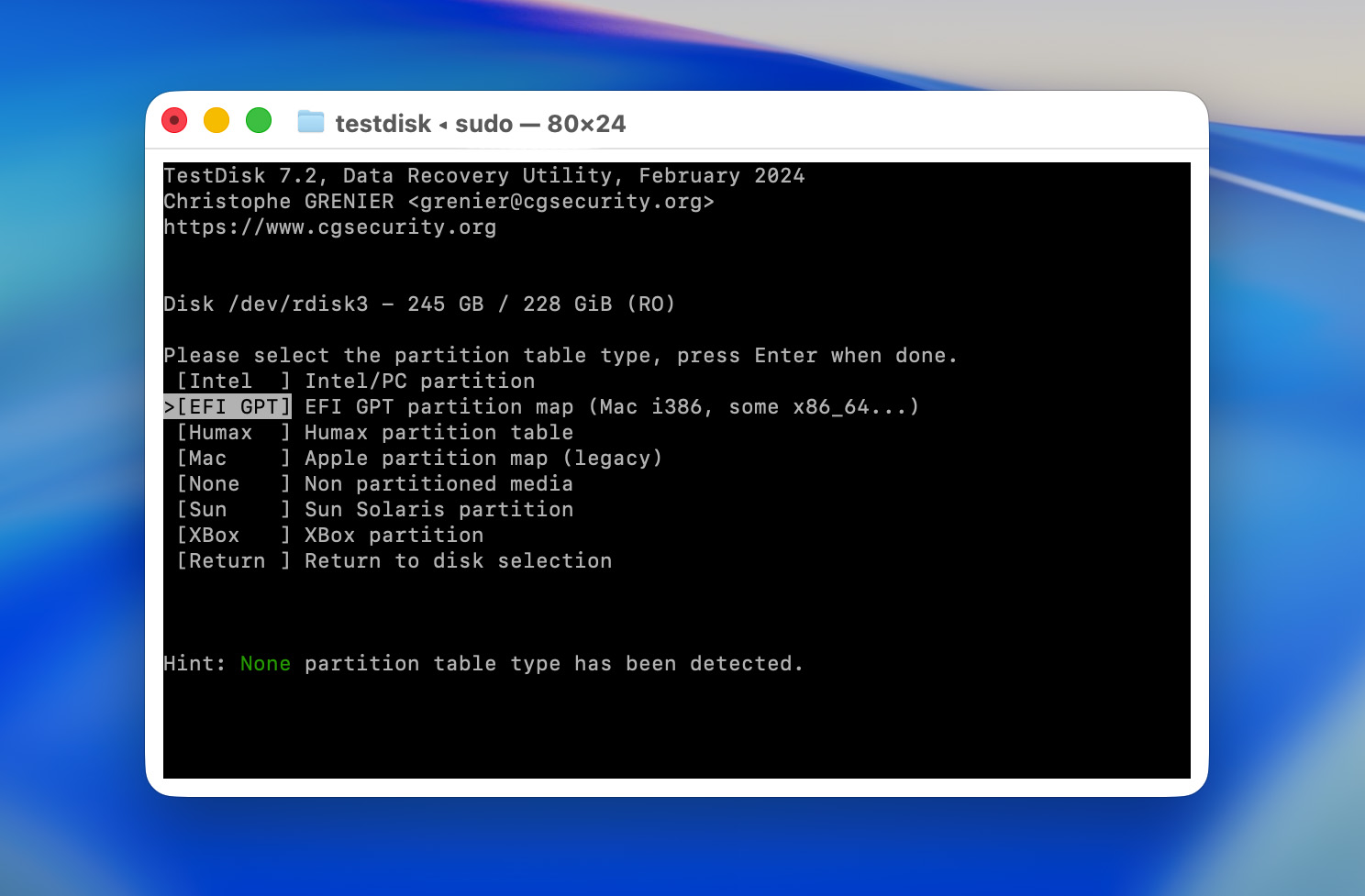Click the grenier@cgsecurity.org email address
The width and height of the screenshot is (1365, 896).
[x=561, y=202]
